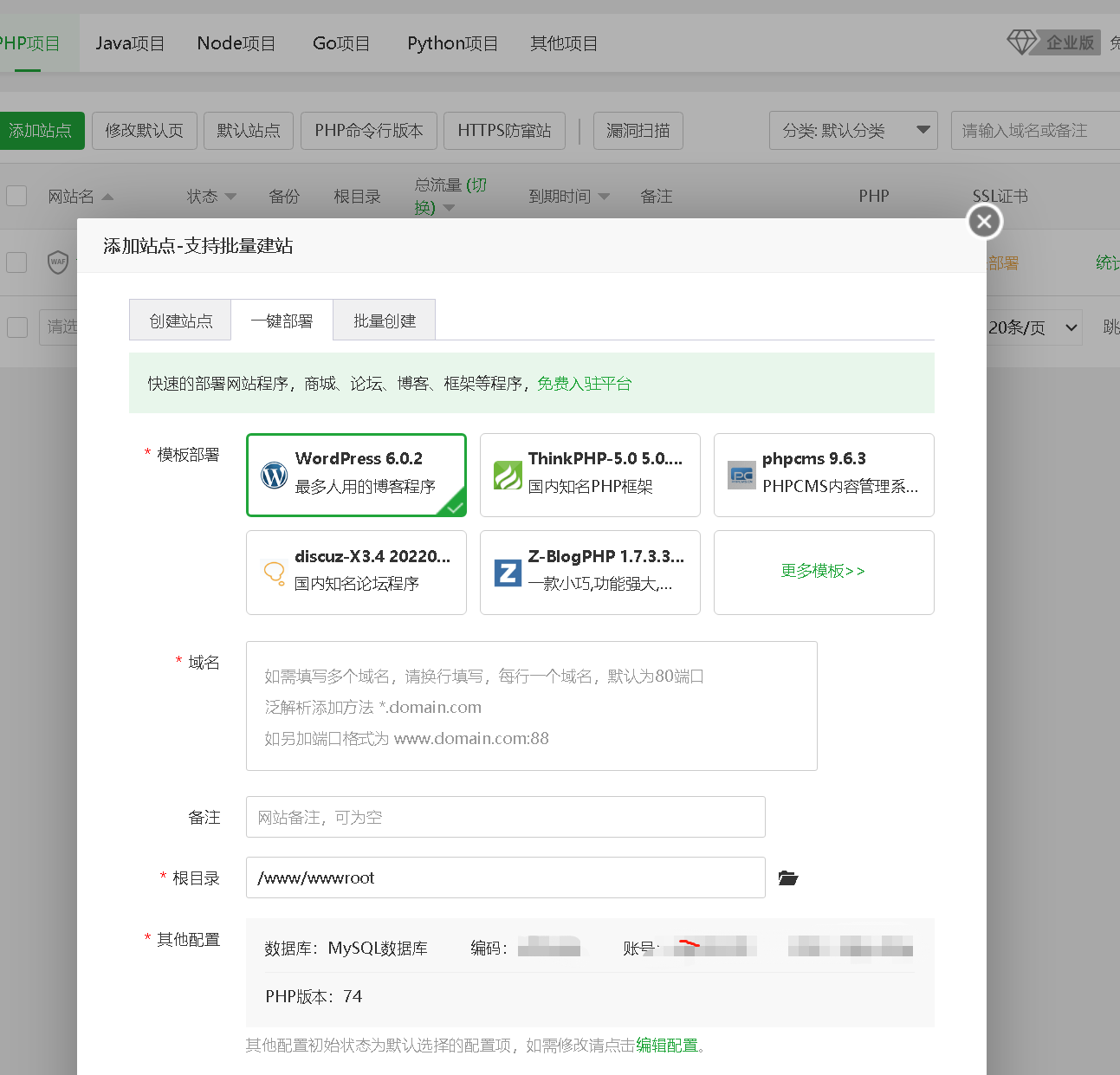
Task: Expand the 总流量 switch arrow
Action: [x=449, y=208]
